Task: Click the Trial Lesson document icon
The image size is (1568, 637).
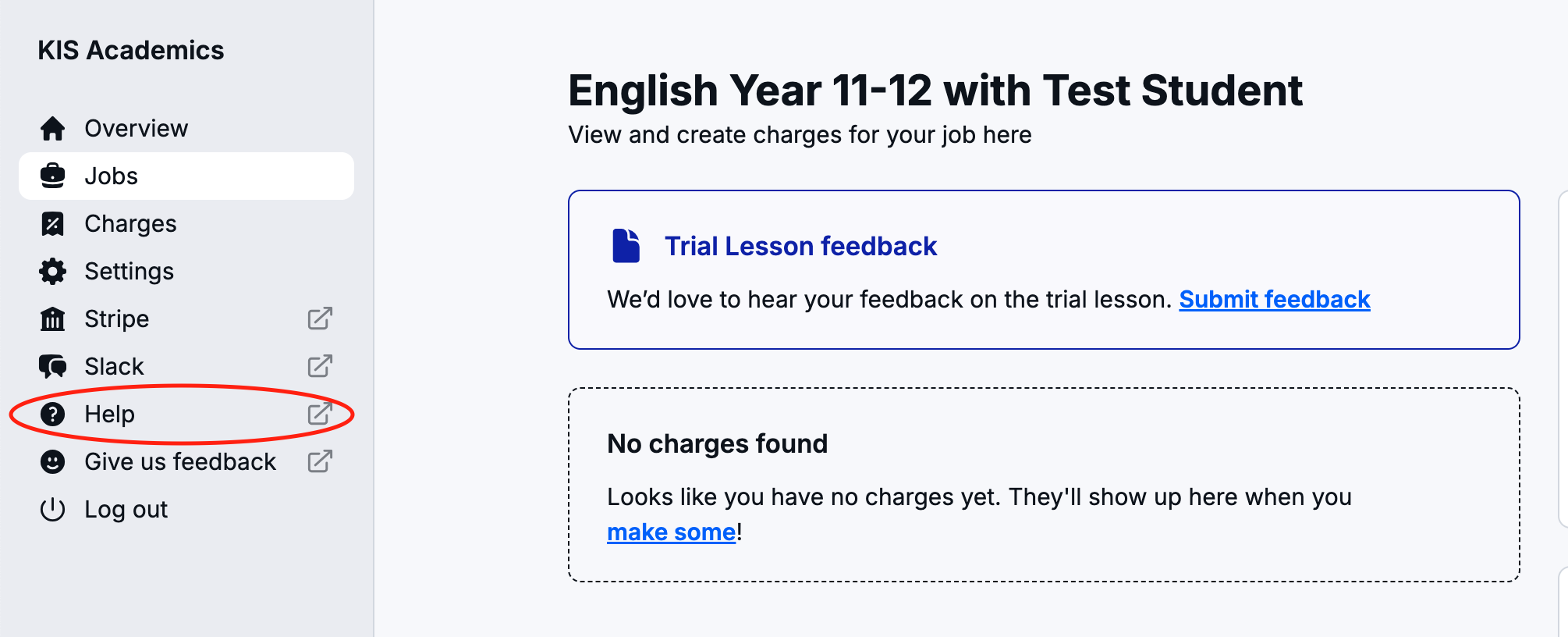Action: point(626,246)
